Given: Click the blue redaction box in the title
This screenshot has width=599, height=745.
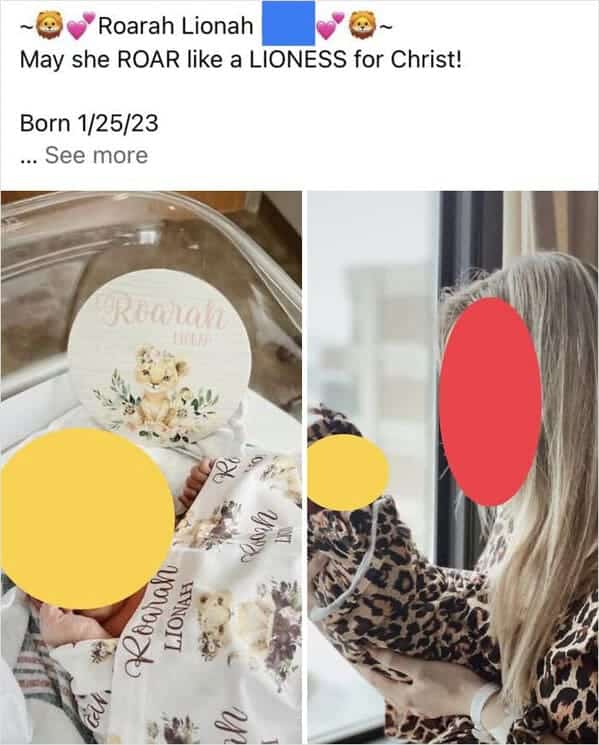Looking at the screenshot, I should point(289,23).
